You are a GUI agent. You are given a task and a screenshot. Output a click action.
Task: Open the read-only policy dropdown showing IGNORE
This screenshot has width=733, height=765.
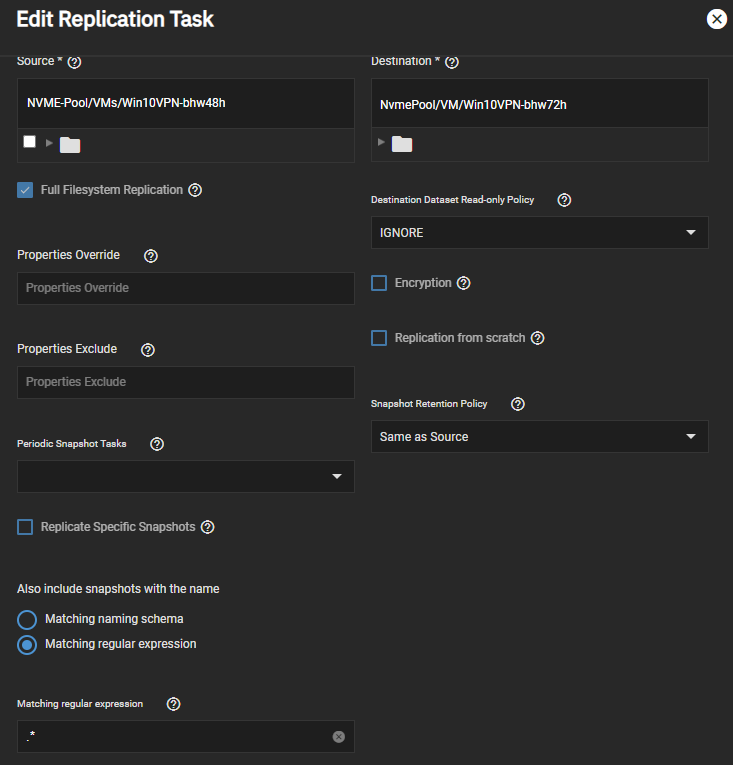point(539,233)
